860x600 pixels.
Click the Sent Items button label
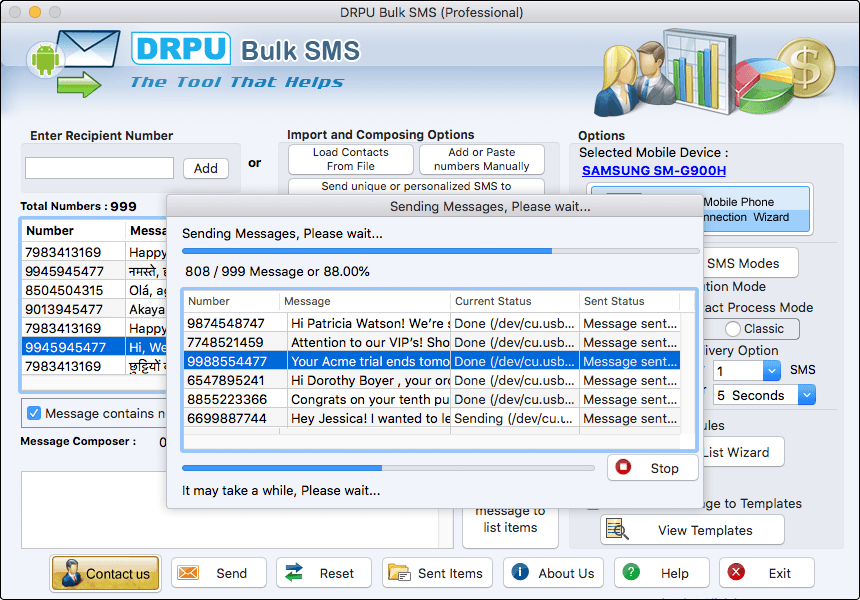(x=450, y=573)
